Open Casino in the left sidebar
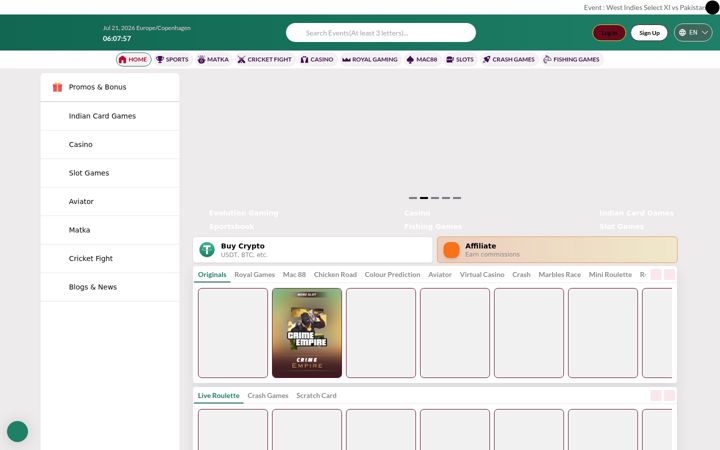The image size is (720, 450). pyautogui.click(x=110, y=145)
